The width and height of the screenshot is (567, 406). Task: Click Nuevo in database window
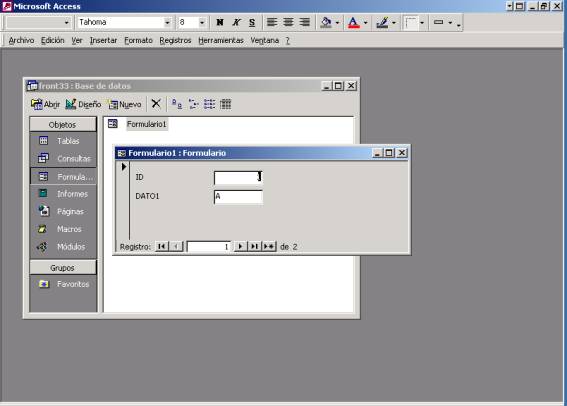point(125,104)
